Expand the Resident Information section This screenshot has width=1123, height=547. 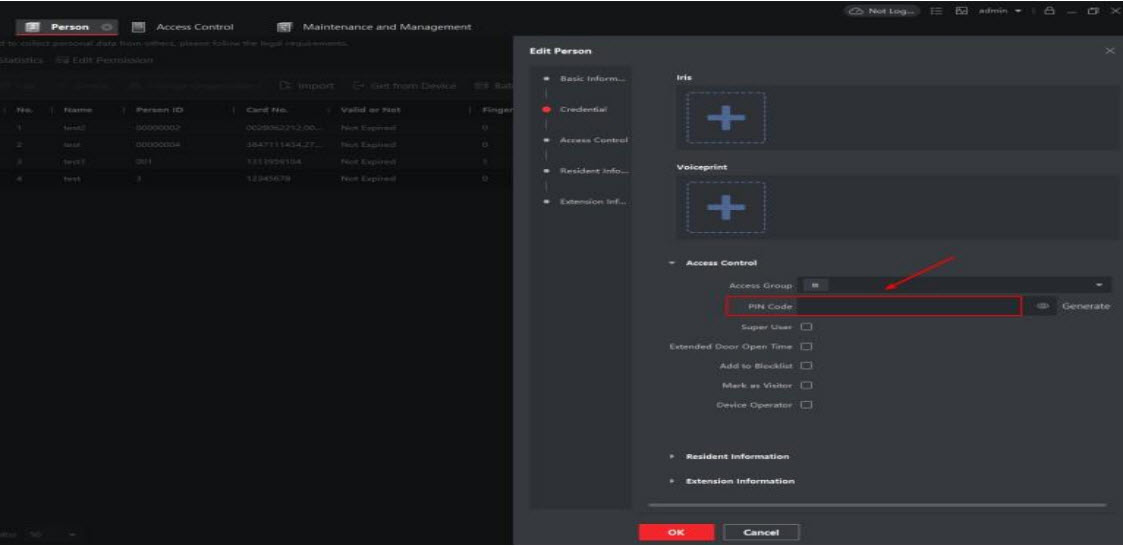click(x=736, y=457)
